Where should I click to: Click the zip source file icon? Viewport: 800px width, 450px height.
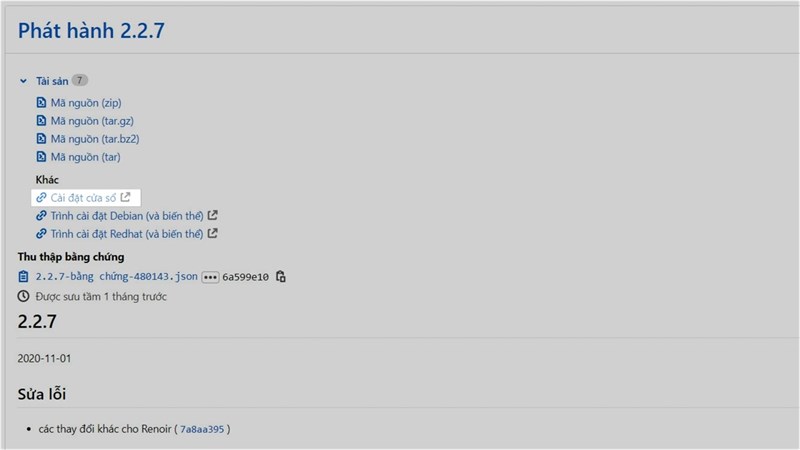pos(41,103)
